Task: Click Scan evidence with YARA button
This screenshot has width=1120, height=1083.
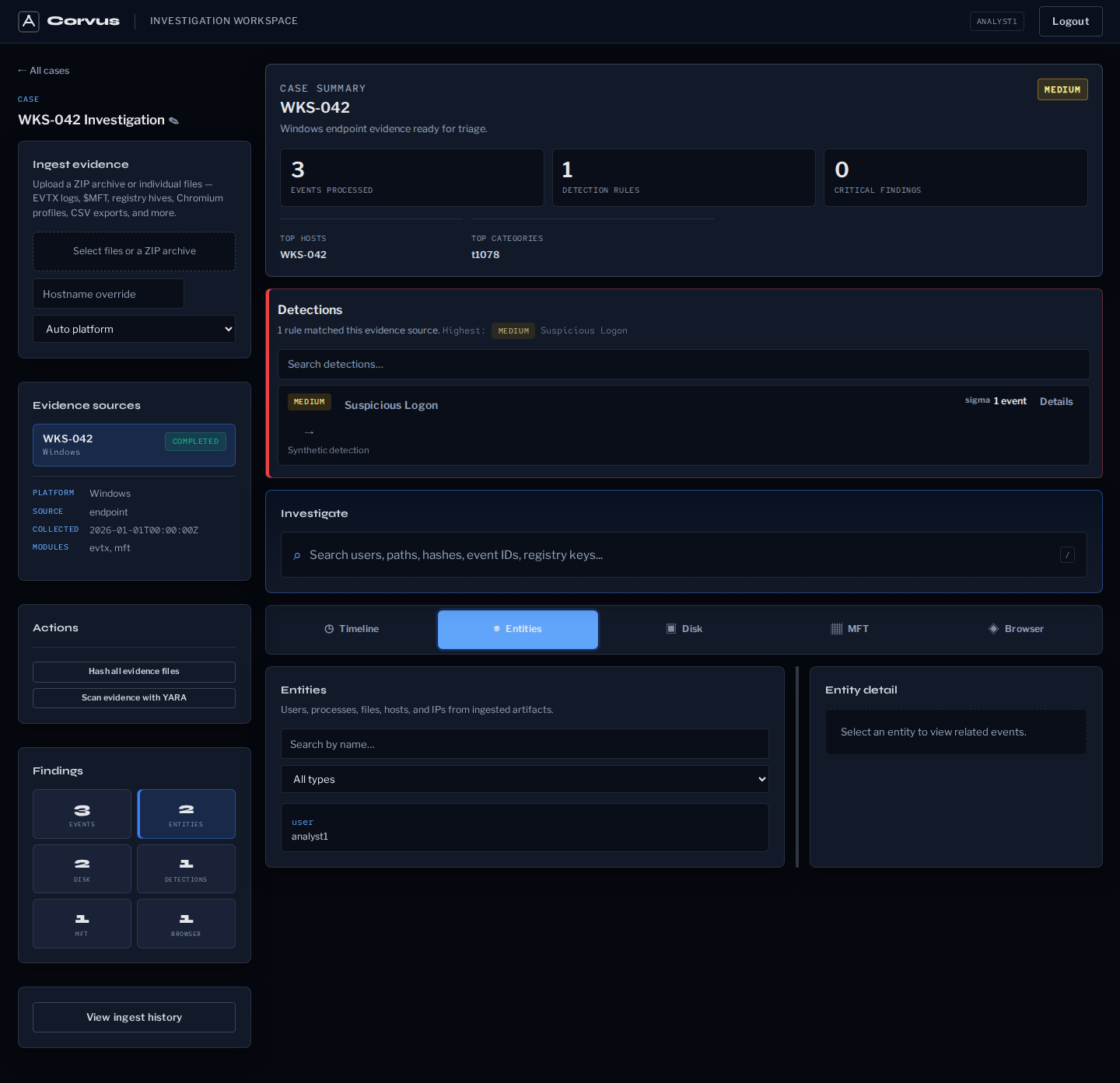Action: [134, 698]
